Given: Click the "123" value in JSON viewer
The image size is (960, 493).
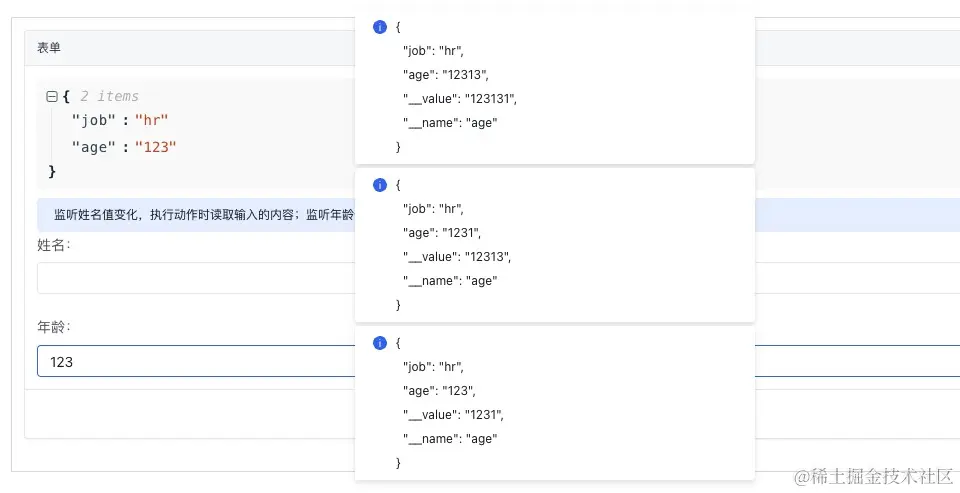Looking at the screenshot, I should coord(156,147).
